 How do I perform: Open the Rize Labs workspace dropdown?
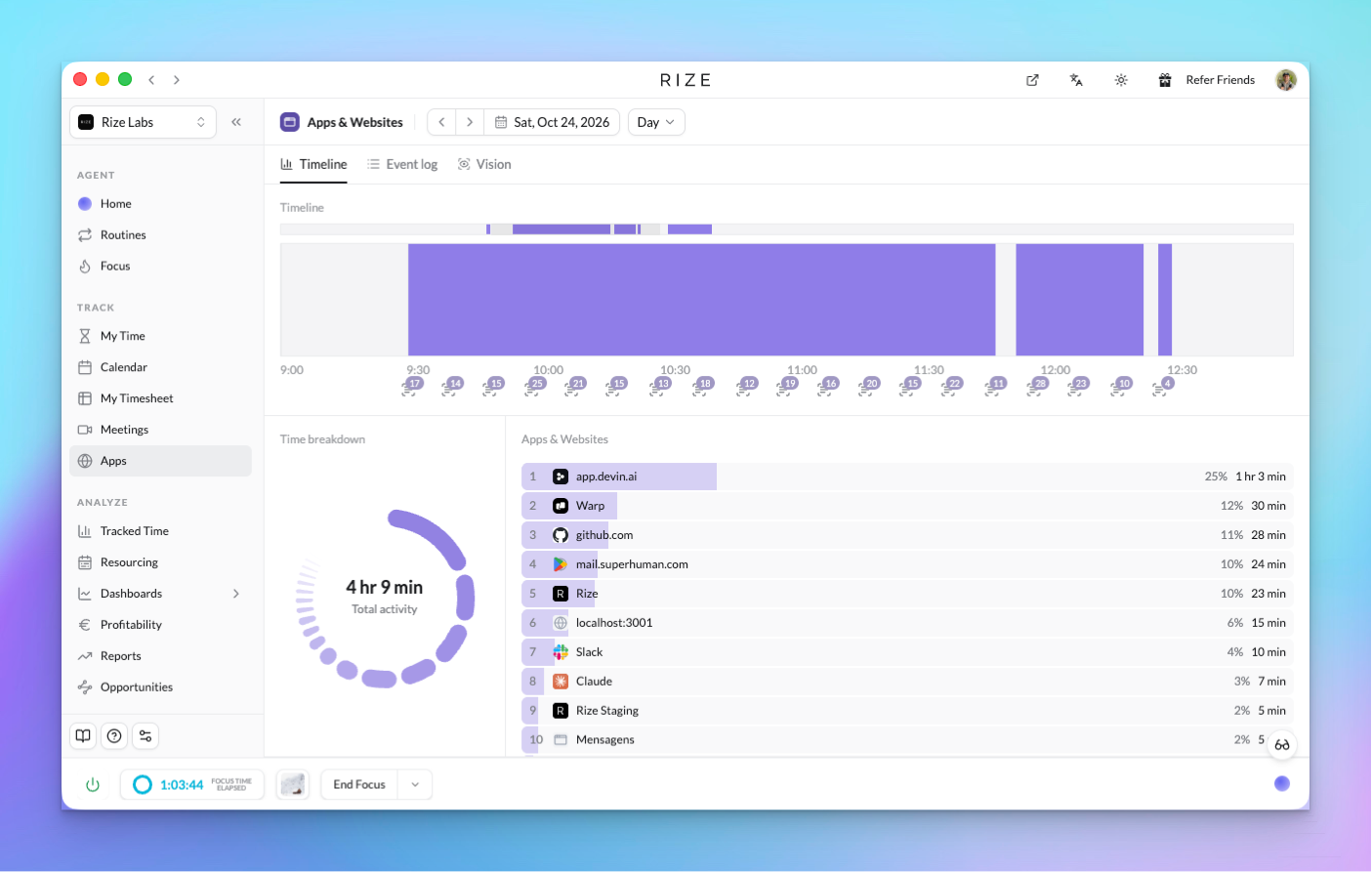(143, 122)
